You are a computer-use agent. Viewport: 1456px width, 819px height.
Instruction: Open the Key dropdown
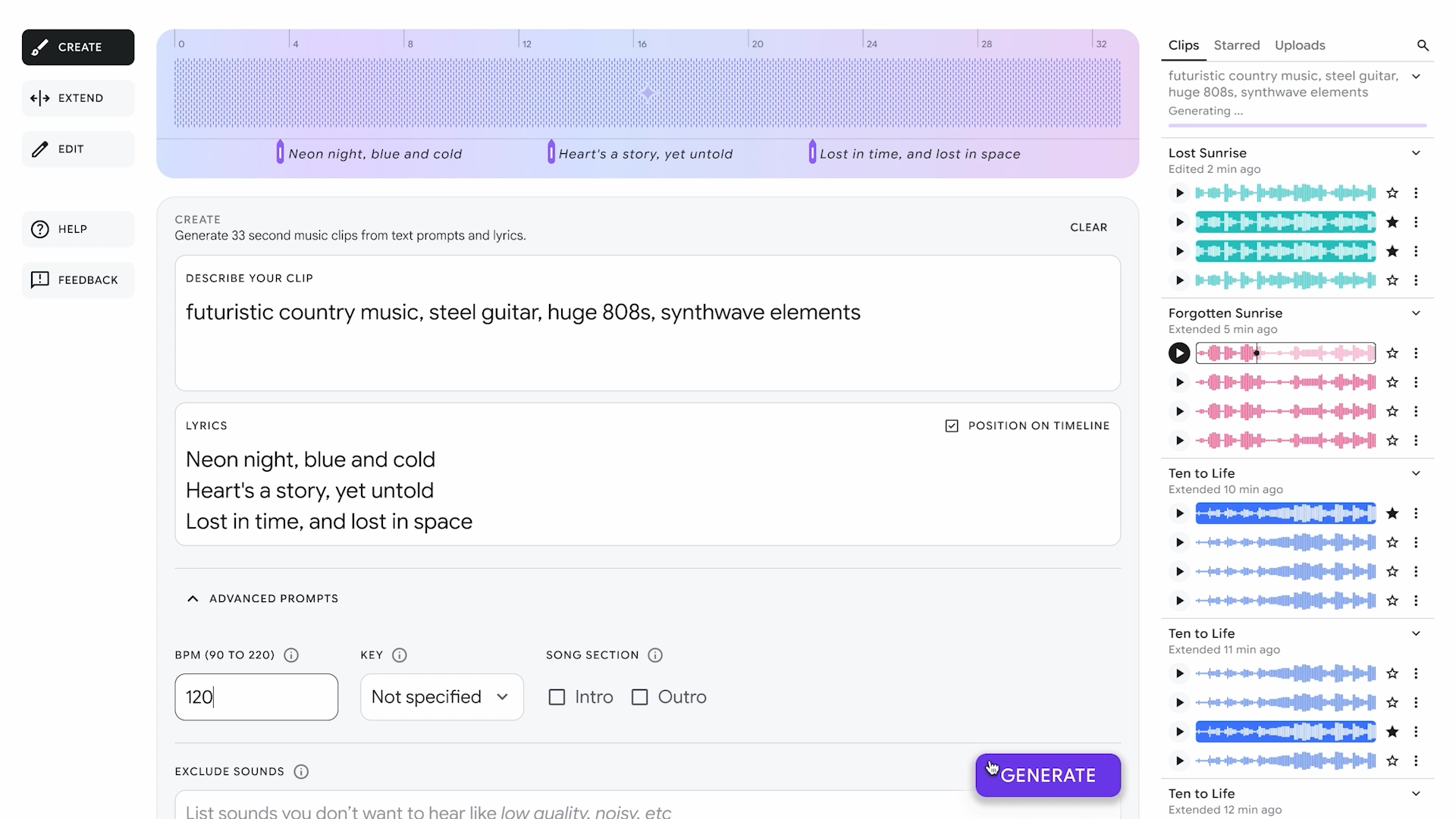tap(441, 696)
